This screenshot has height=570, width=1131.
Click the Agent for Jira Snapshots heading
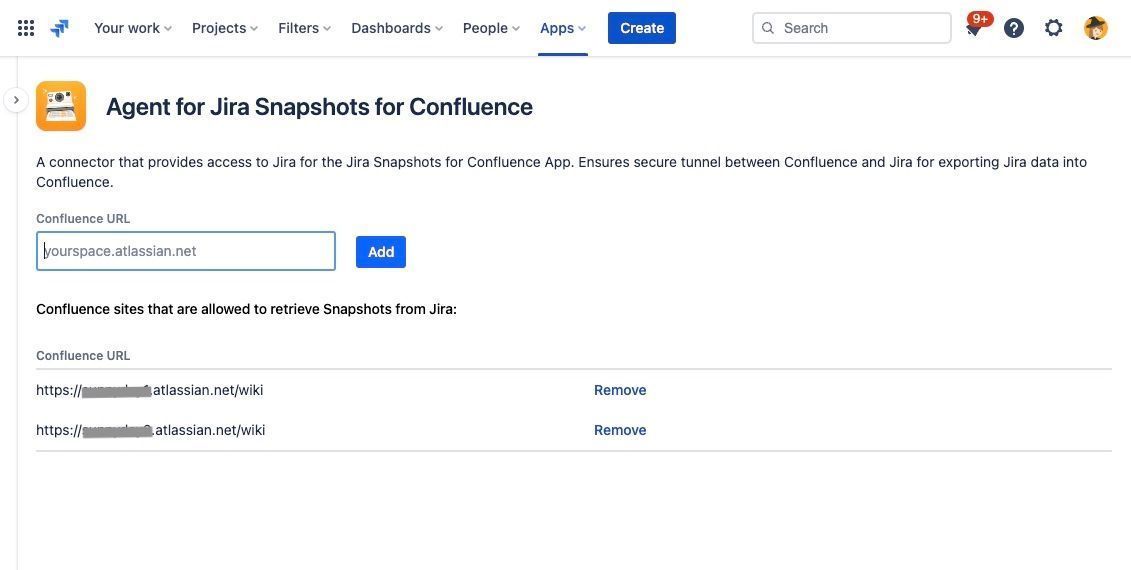(319, 107)
